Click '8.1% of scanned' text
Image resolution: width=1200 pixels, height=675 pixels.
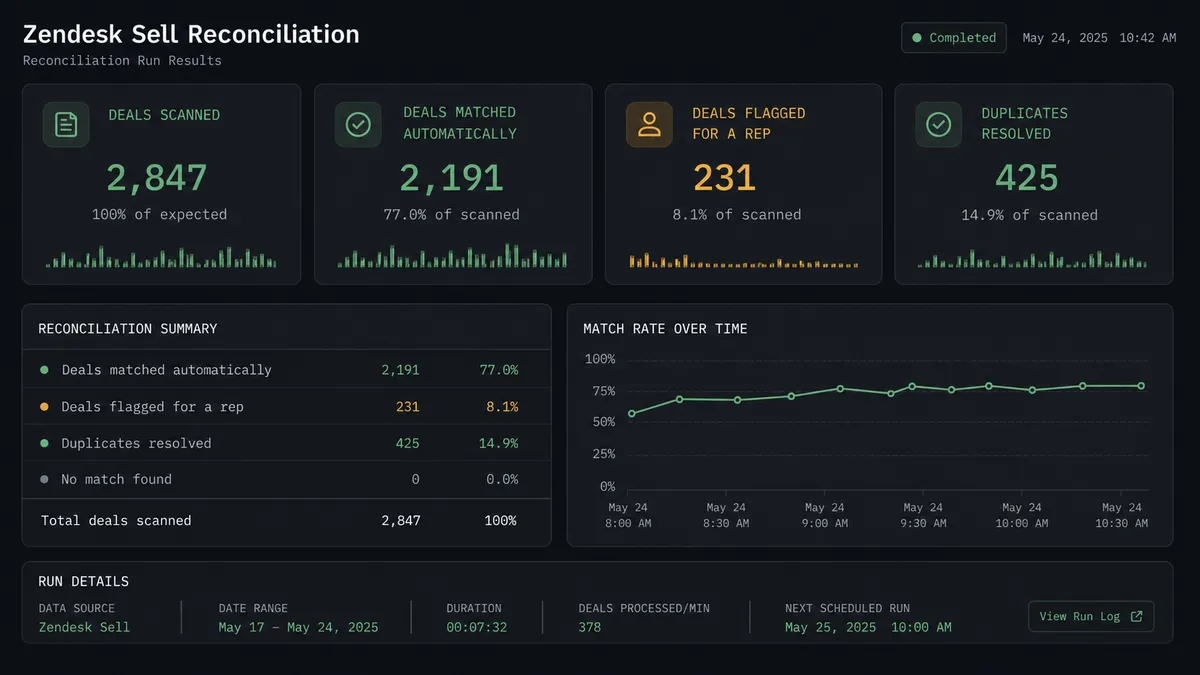tap(737, 214)
